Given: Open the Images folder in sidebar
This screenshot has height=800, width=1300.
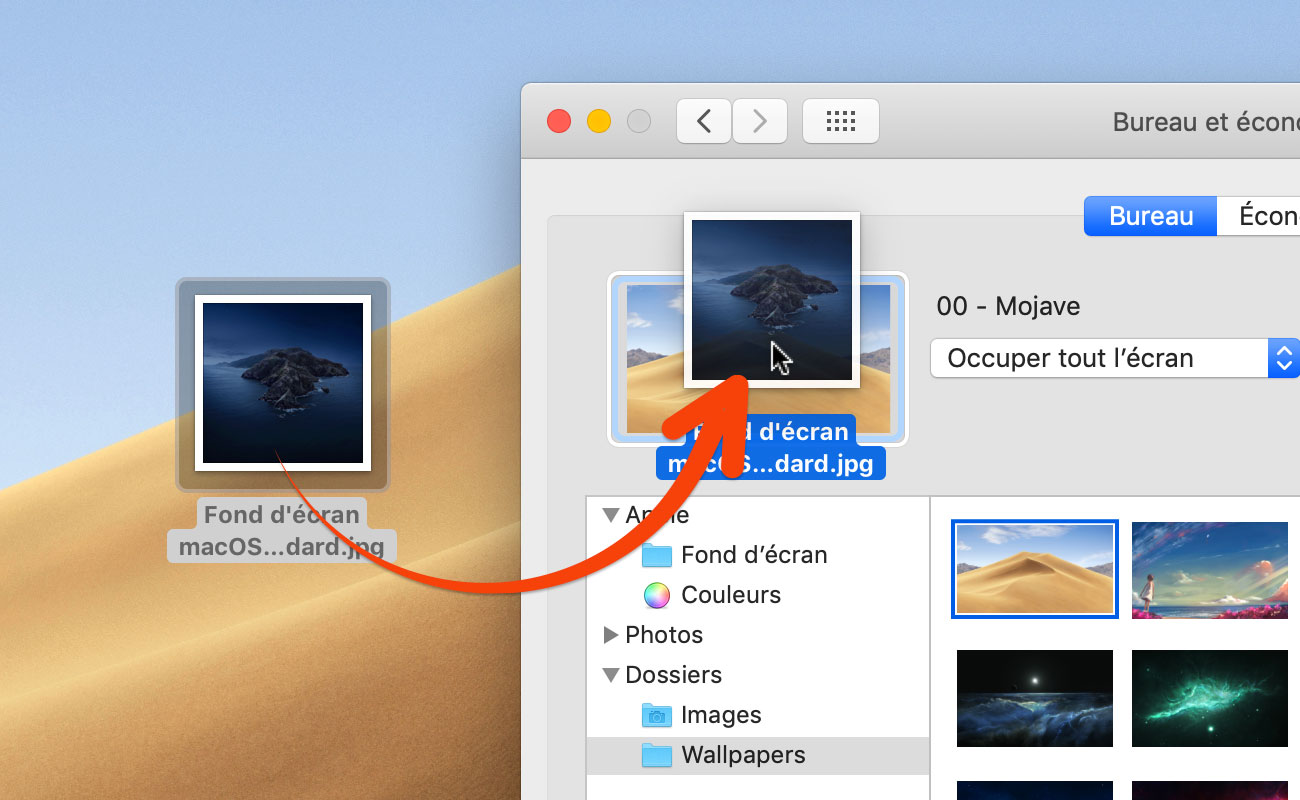Looking at the screenshot, I should point(720,715).
